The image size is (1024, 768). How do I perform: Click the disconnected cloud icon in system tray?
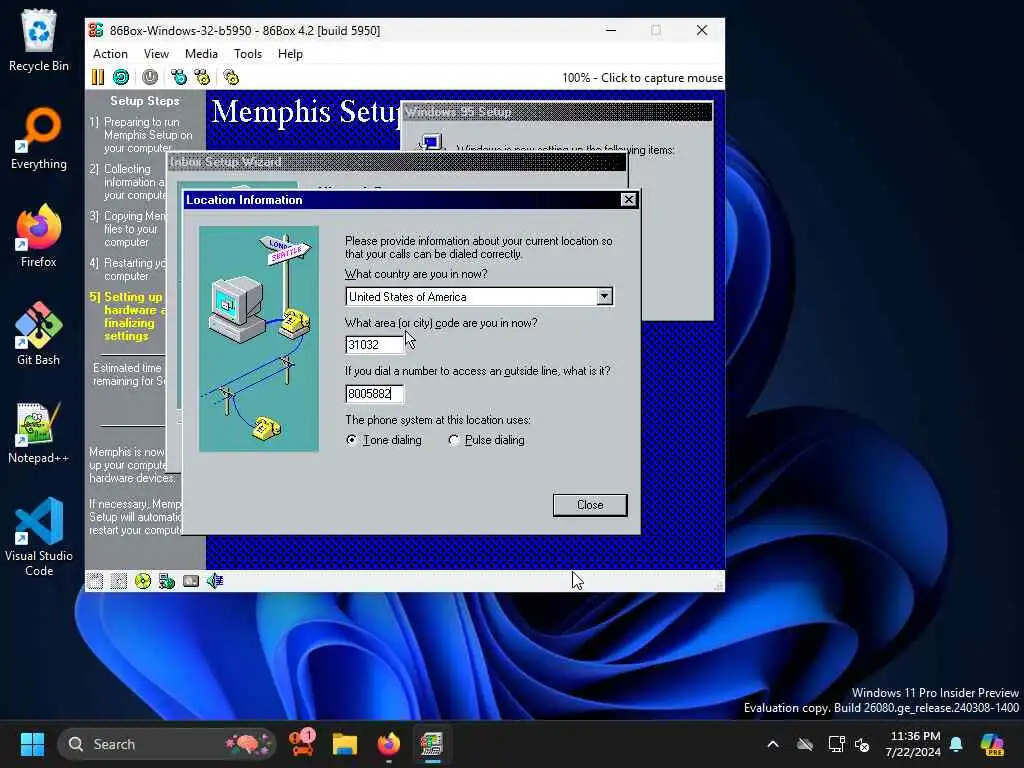pos(805,744)
